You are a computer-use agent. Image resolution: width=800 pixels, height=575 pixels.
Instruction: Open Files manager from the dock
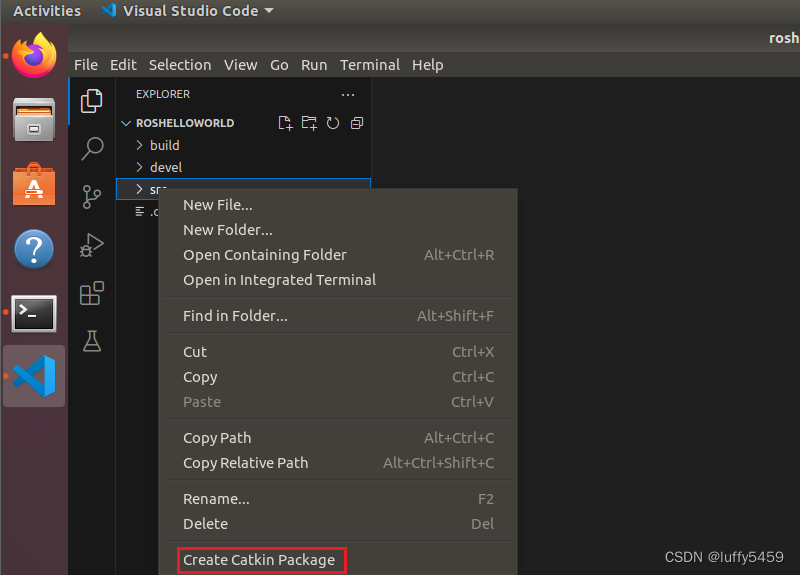click(x=34, y=119)
